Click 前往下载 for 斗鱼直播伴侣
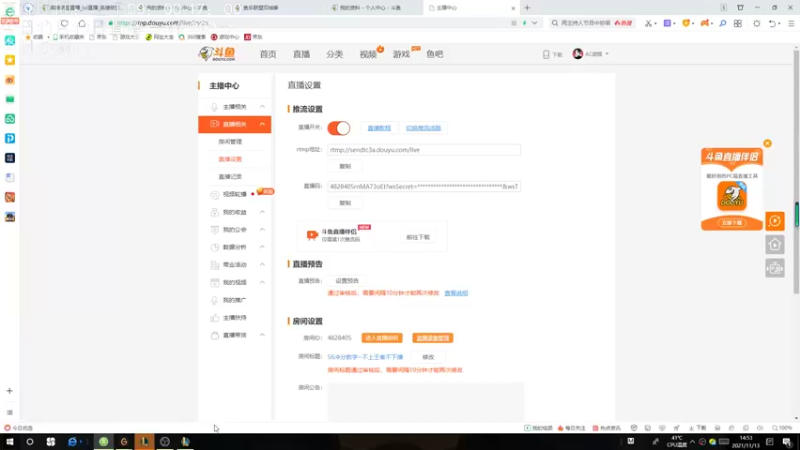The height and width of the screenshot is (450, 800). pyautogui.click(x=418, y=237)
